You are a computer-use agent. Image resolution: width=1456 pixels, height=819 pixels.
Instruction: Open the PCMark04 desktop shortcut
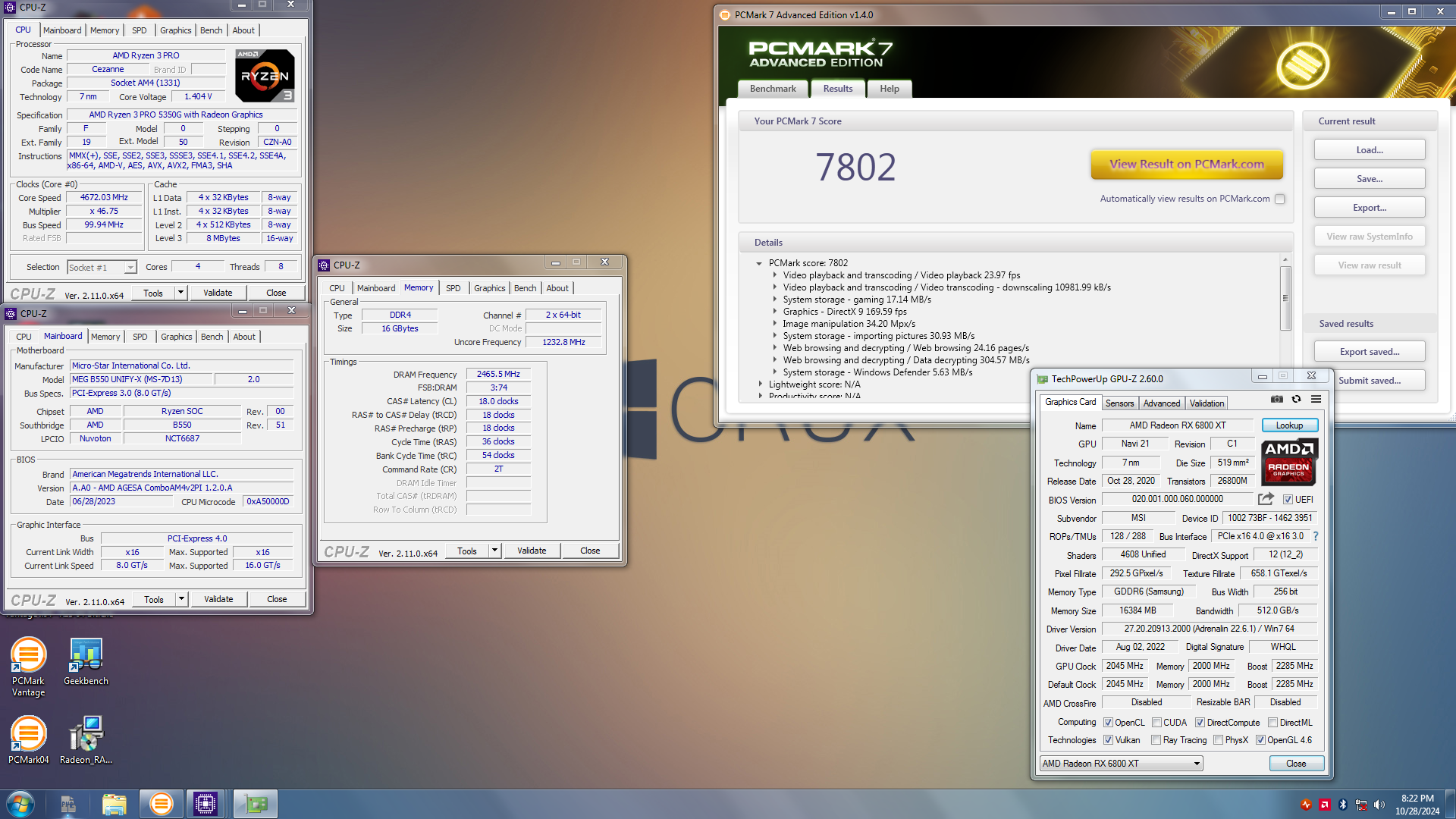(28, 739)
